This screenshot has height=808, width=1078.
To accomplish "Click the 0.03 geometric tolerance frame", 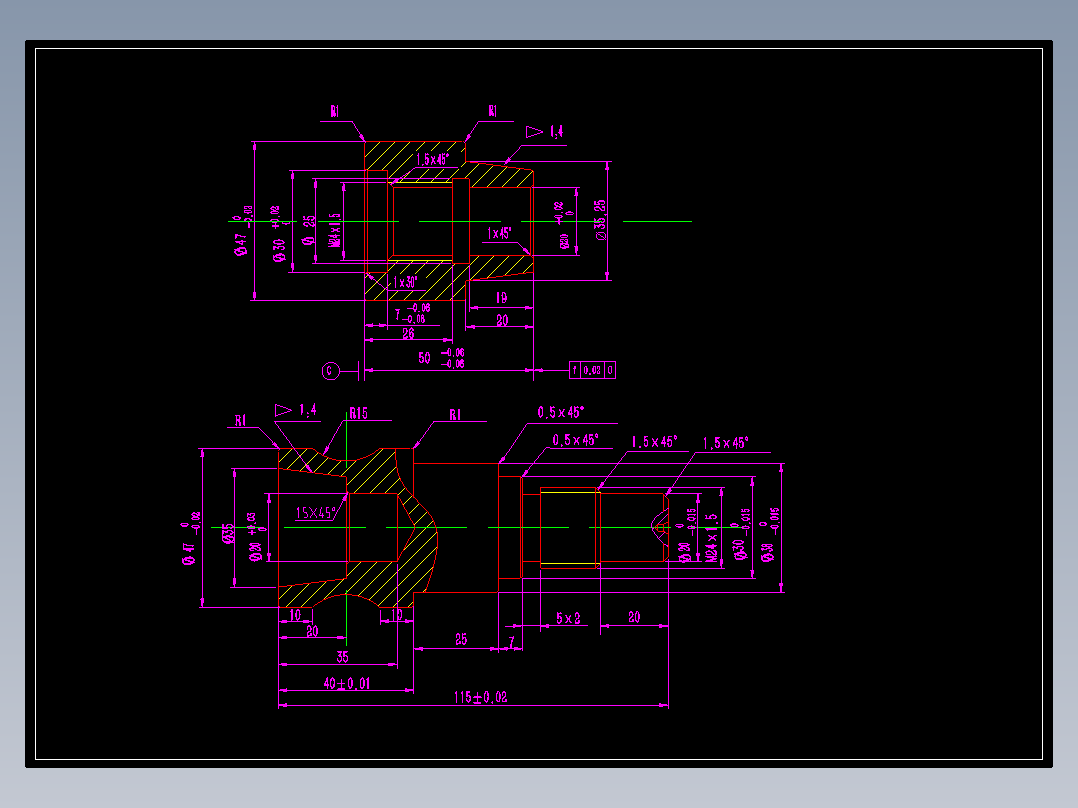I will (593, 370).
